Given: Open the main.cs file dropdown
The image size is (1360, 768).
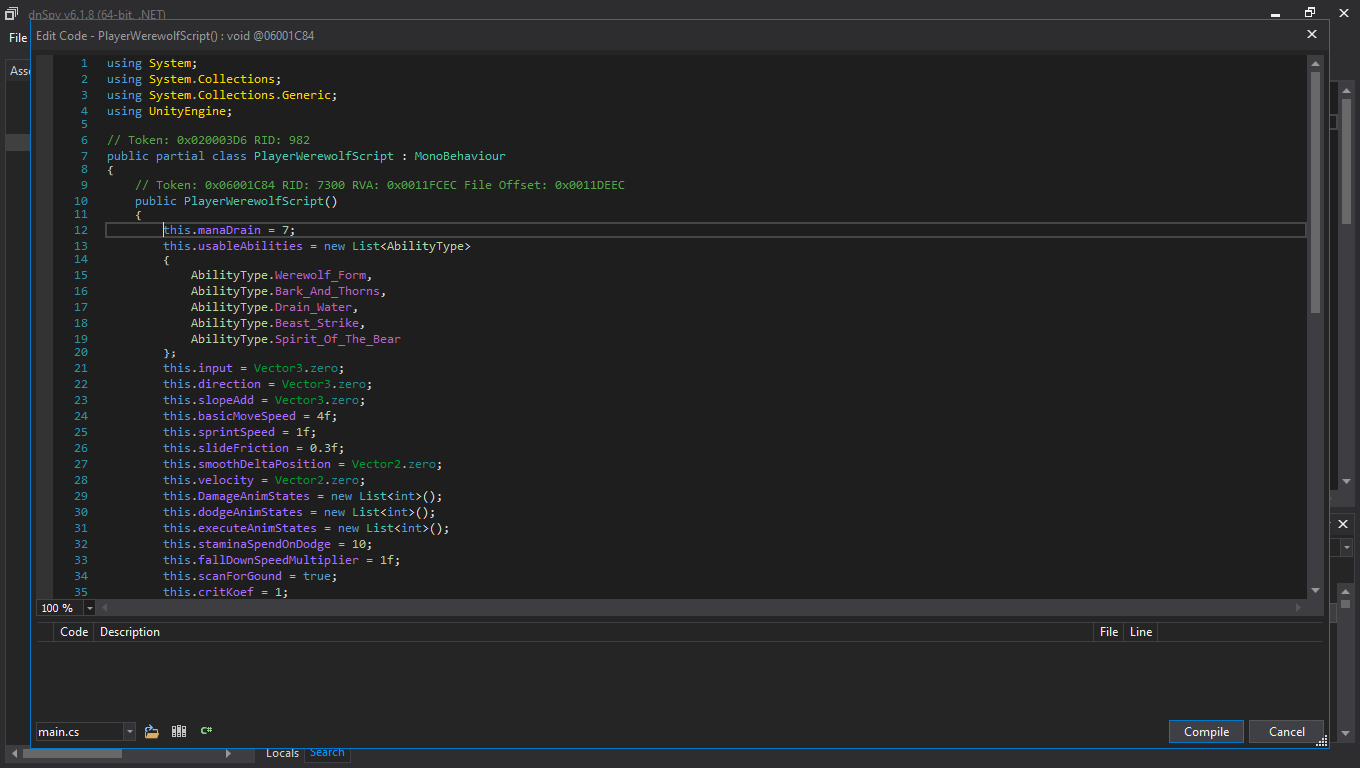Looking at the screenshot, I should pos(129,732).
